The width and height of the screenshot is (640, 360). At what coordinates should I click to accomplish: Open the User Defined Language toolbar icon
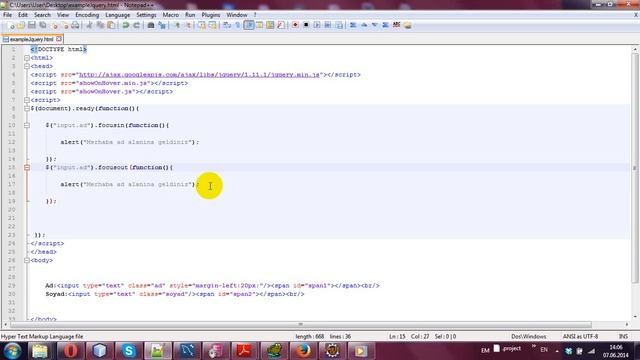point(260,25)
